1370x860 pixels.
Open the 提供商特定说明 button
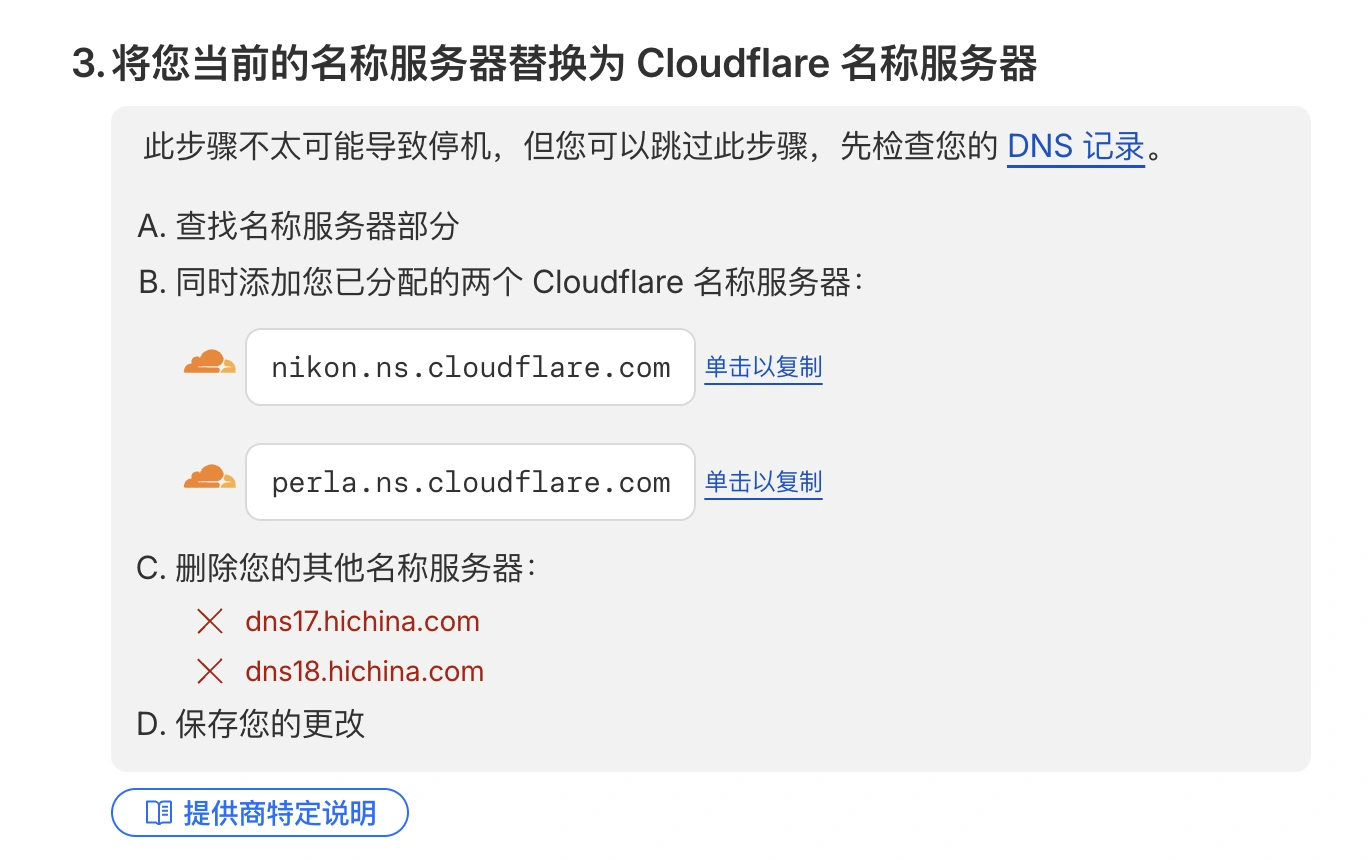point(260,813)
